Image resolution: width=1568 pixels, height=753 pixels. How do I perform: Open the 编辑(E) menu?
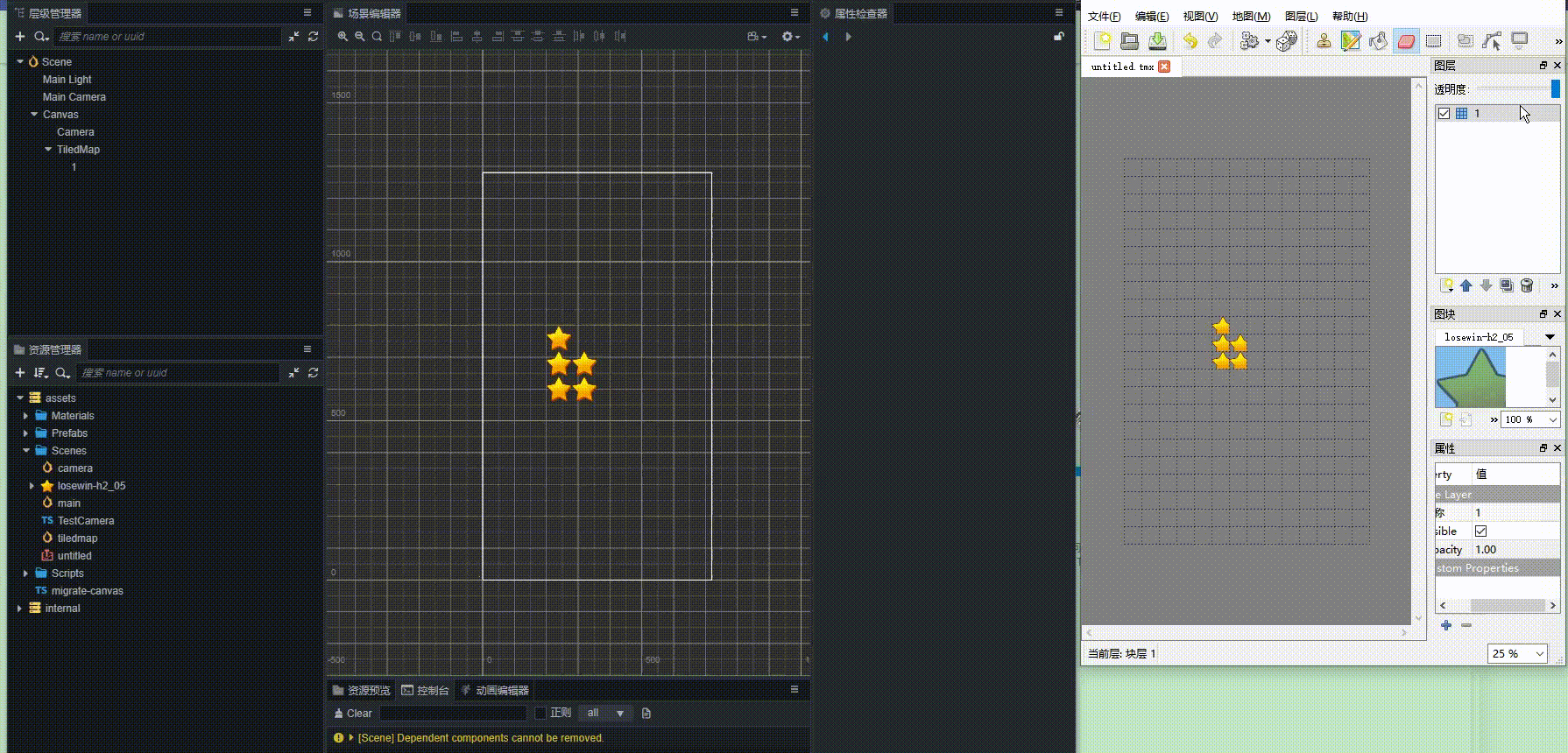pyautogui.click(x=1152, y=16)
